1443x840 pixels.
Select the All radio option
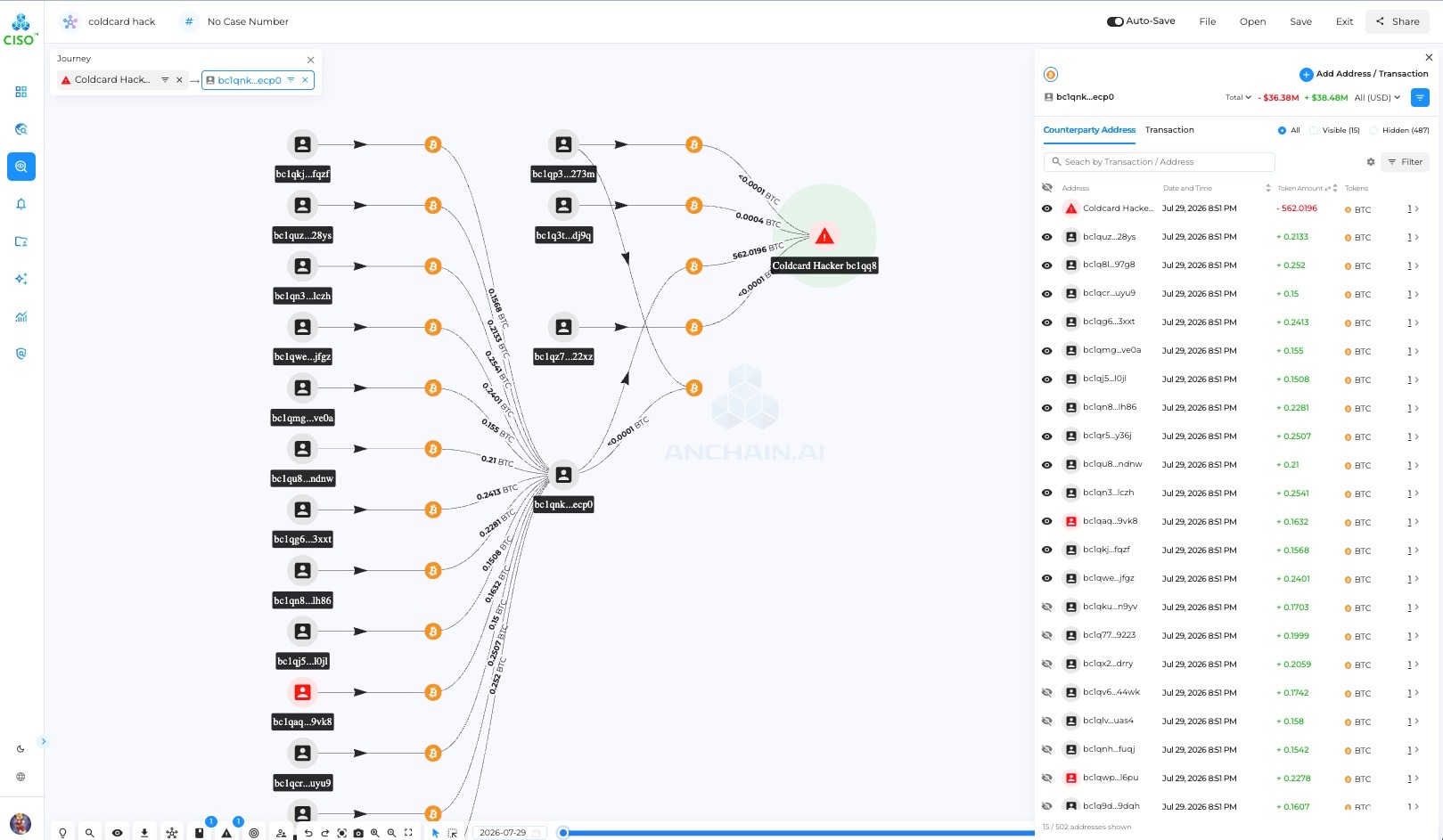pyautogui.click(x=1282, y=130)
